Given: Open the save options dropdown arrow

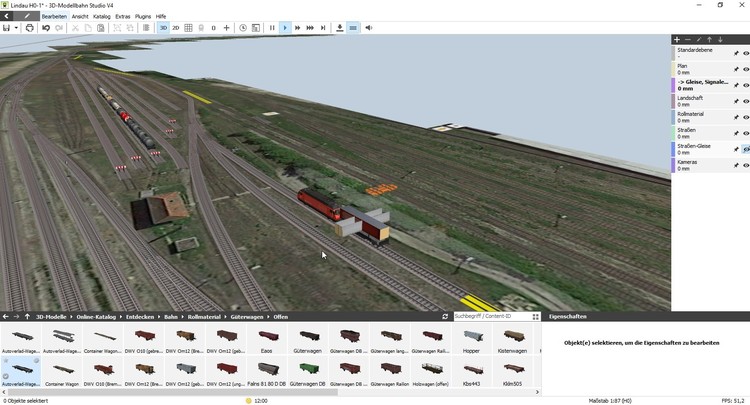Looking at the screenshot, I should point(16,28).
